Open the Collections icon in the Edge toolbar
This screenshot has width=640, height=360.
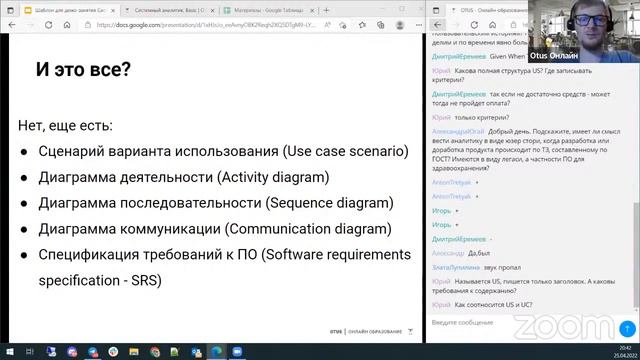tap(380, 25)
